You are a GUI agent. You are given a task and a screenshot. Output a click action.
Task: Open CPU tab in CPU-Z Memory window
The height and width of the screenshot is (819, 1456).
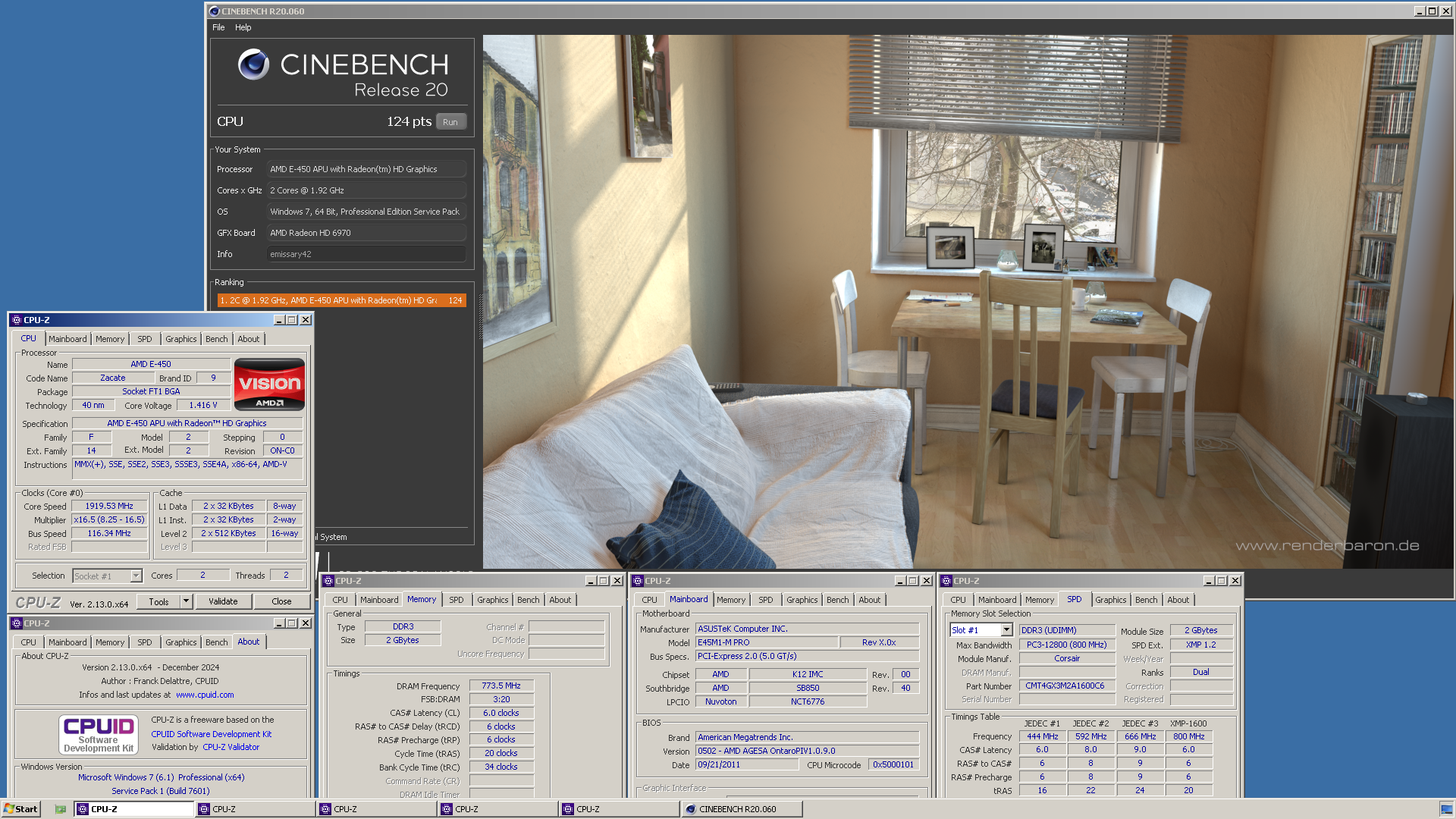[340, 600]
